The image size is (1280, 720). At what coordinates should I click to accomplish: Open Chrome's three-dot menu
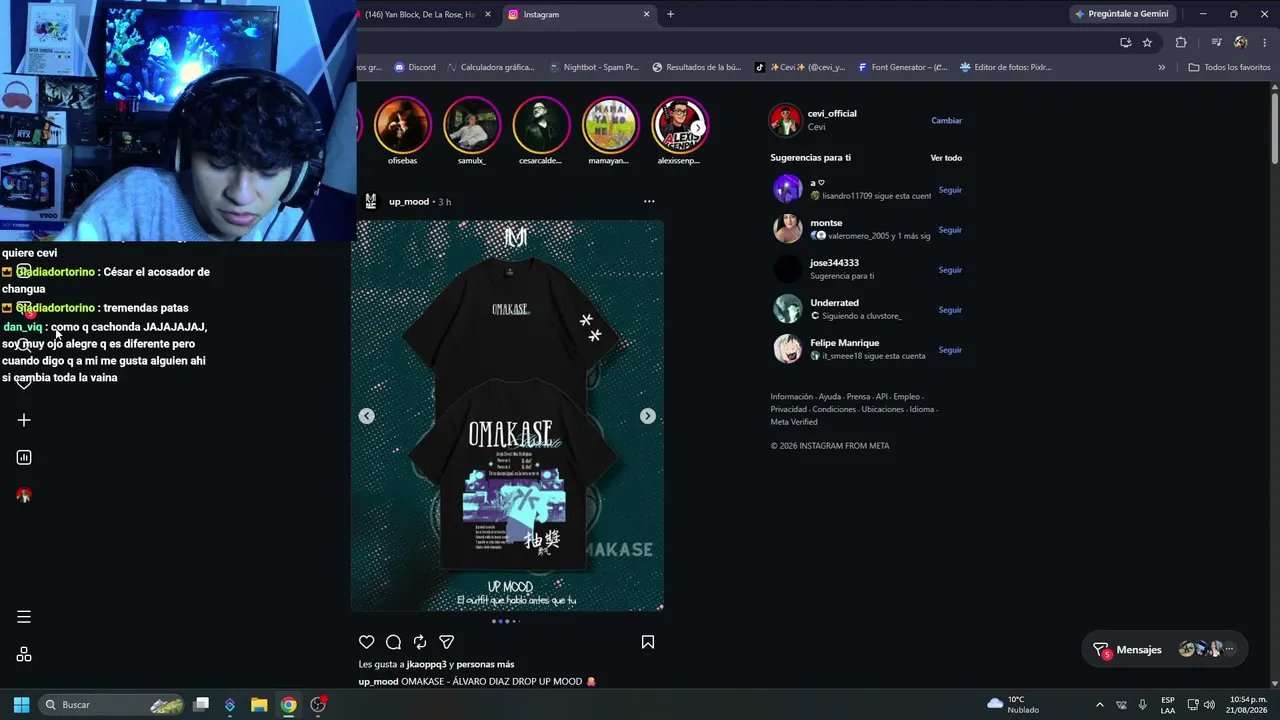pos(1265,42)
